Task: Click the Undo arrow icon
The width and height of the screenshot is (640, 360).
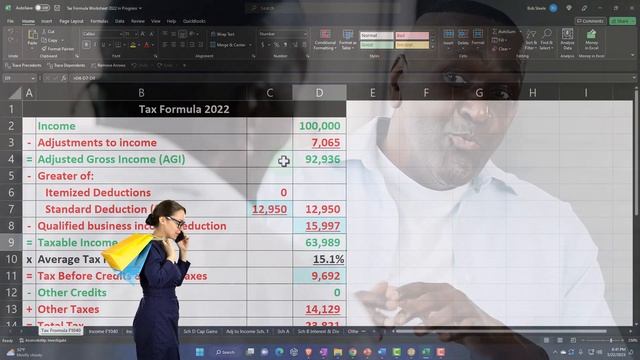Action: (11, 31)
